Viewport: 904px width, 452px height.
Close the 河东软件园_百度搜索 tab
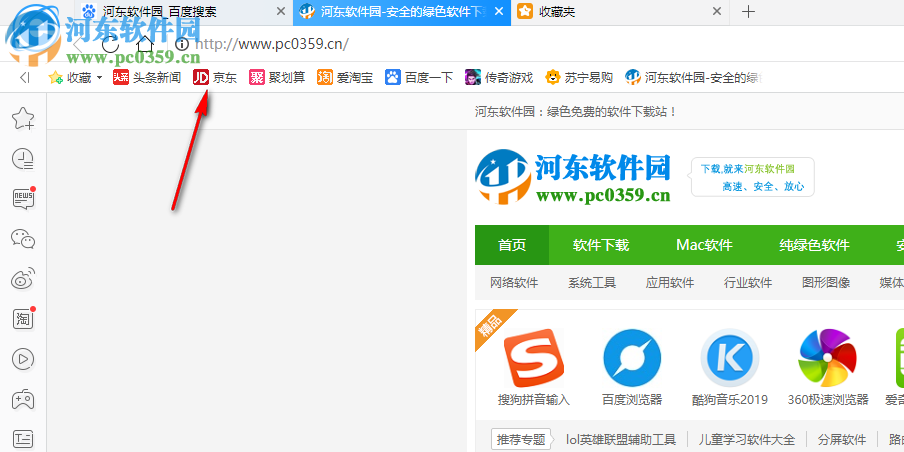coord(281,12)
